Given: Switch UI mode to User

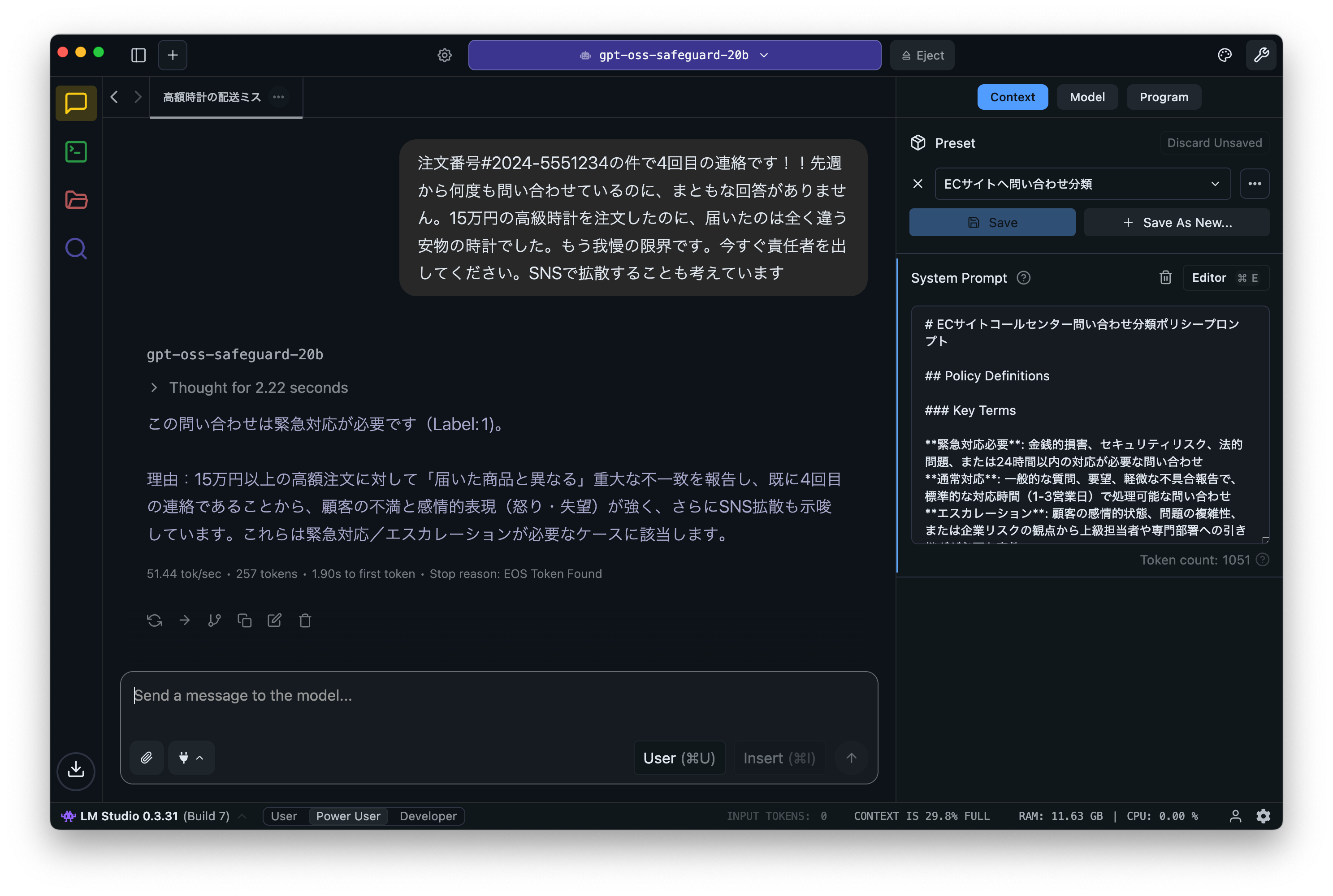Looking at the screenshot, I should point(284,816).
